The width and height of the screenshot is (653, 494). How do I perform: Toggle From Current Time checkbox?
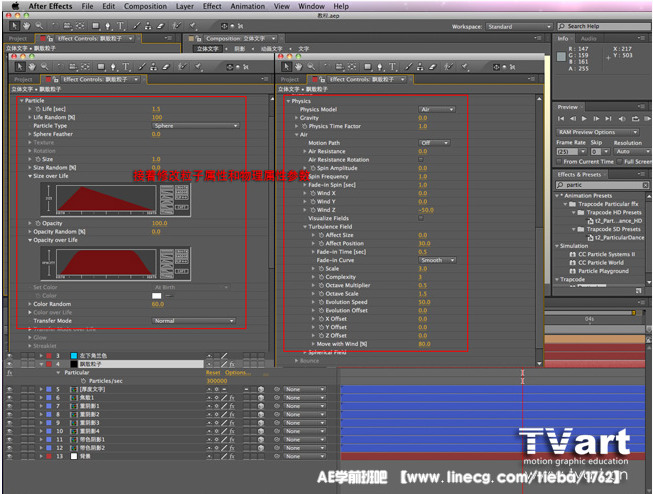559,162
